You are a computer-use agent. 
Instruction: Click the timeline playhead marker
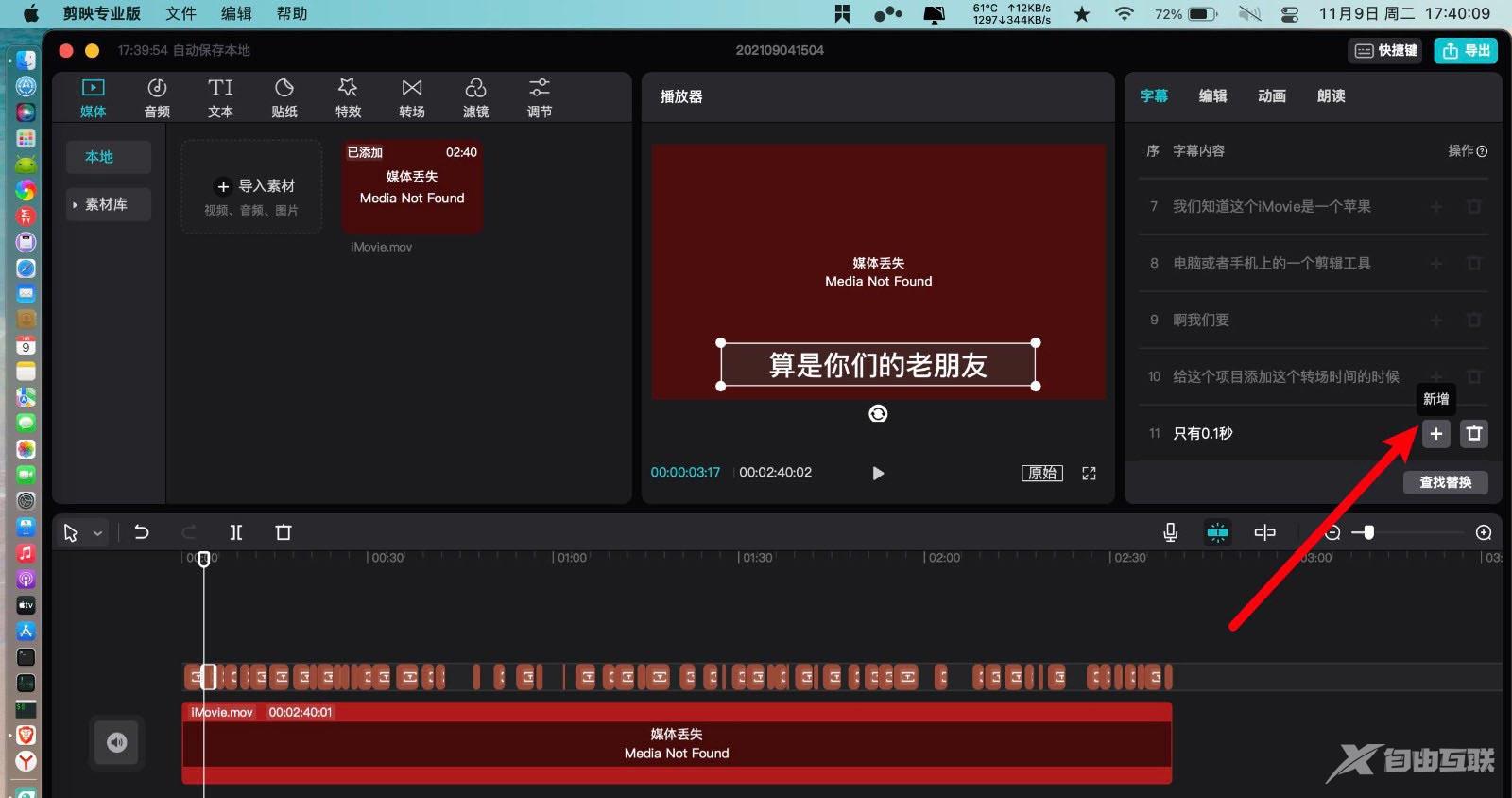pos(203,559)
